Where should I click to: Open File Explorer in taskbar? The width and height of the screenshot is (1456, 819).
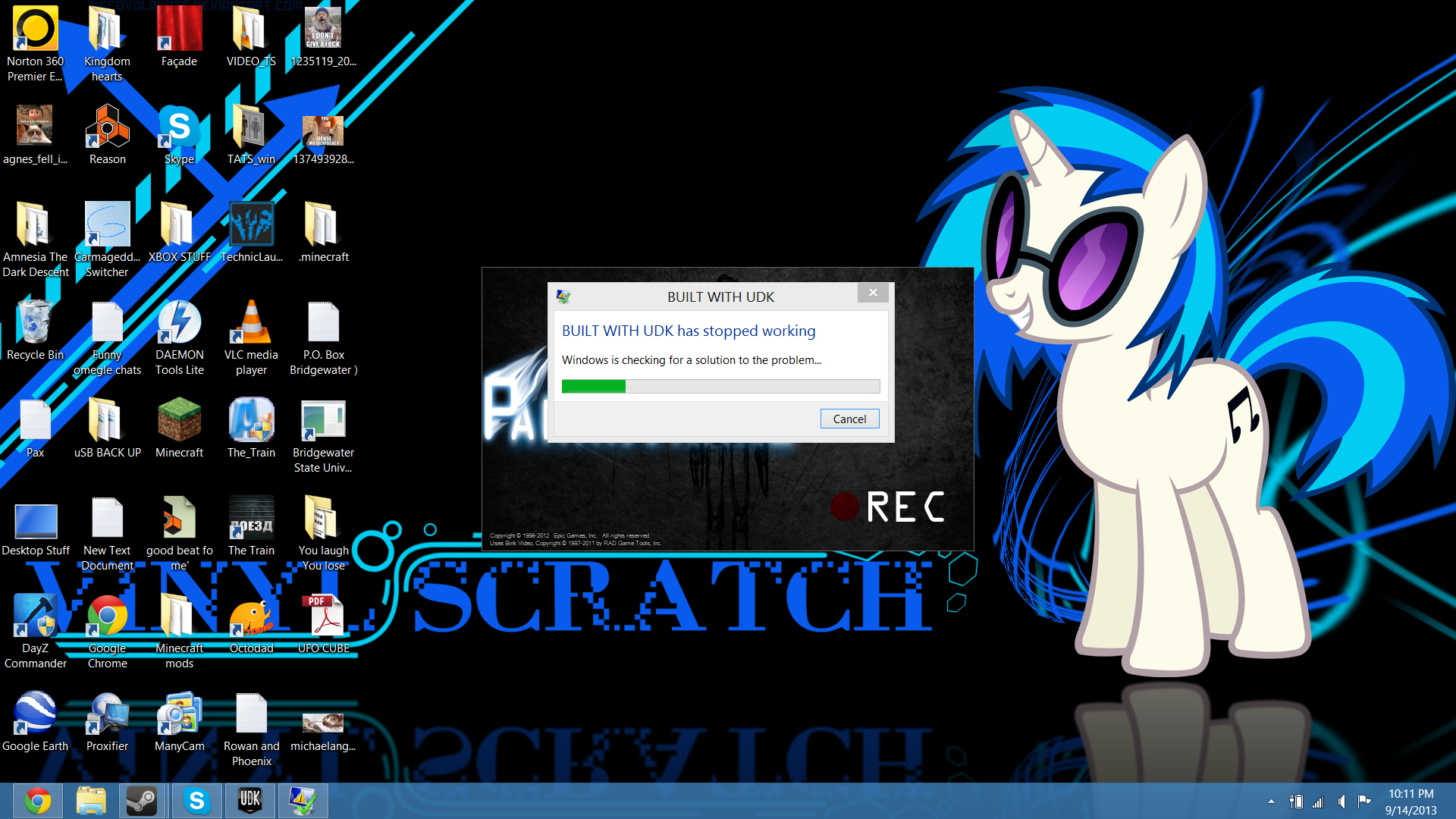[x=91, y=801]
